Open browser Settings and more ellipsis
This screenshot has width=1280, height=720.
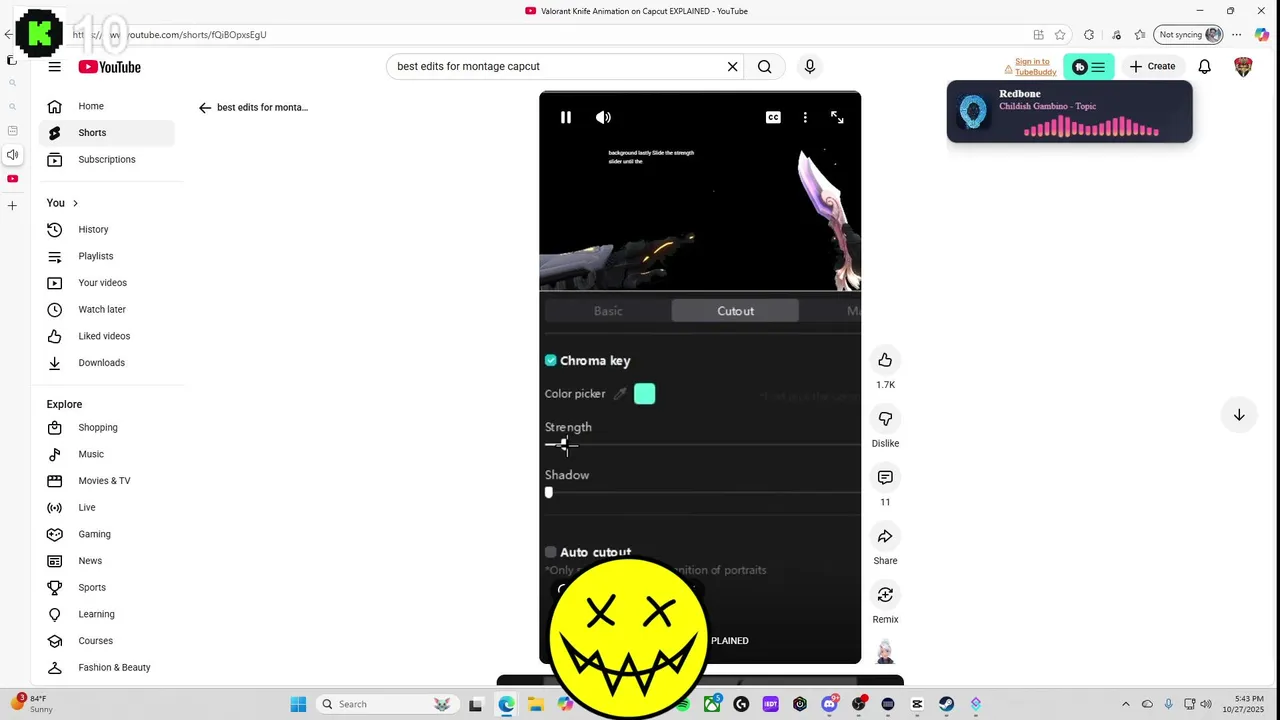pos(1238,35)
